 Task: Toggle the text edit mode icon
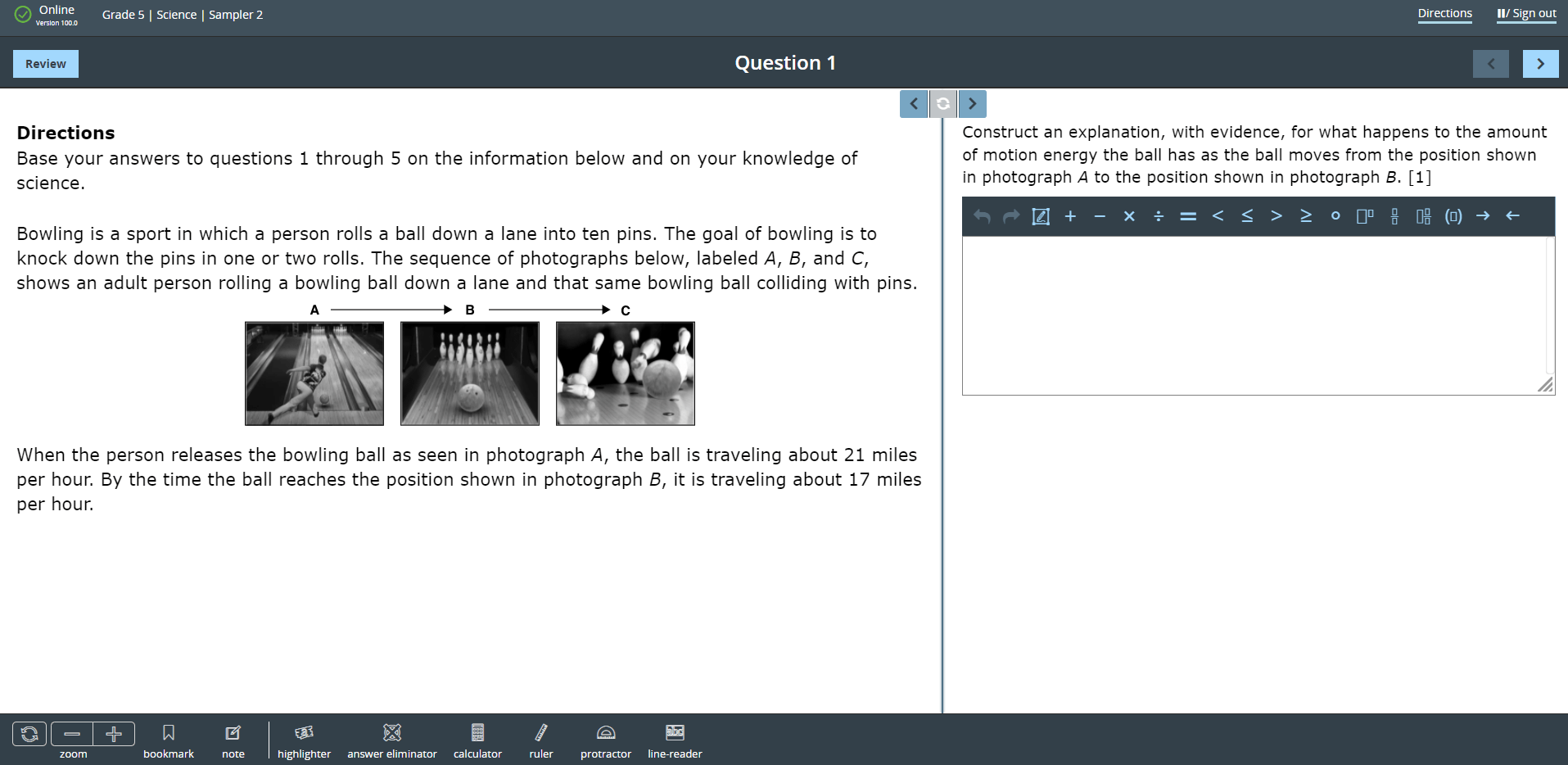[1041, 216]
